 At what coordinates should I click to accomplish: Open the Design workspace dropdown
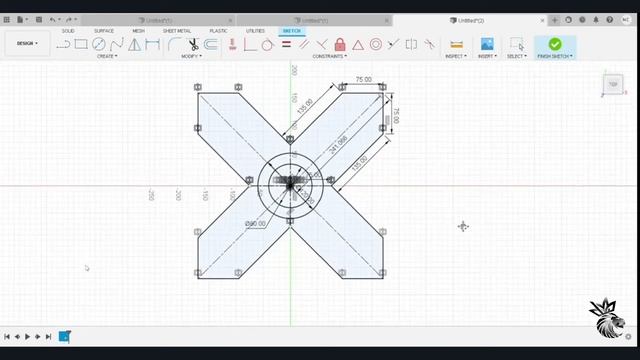(x=27, y=43)
